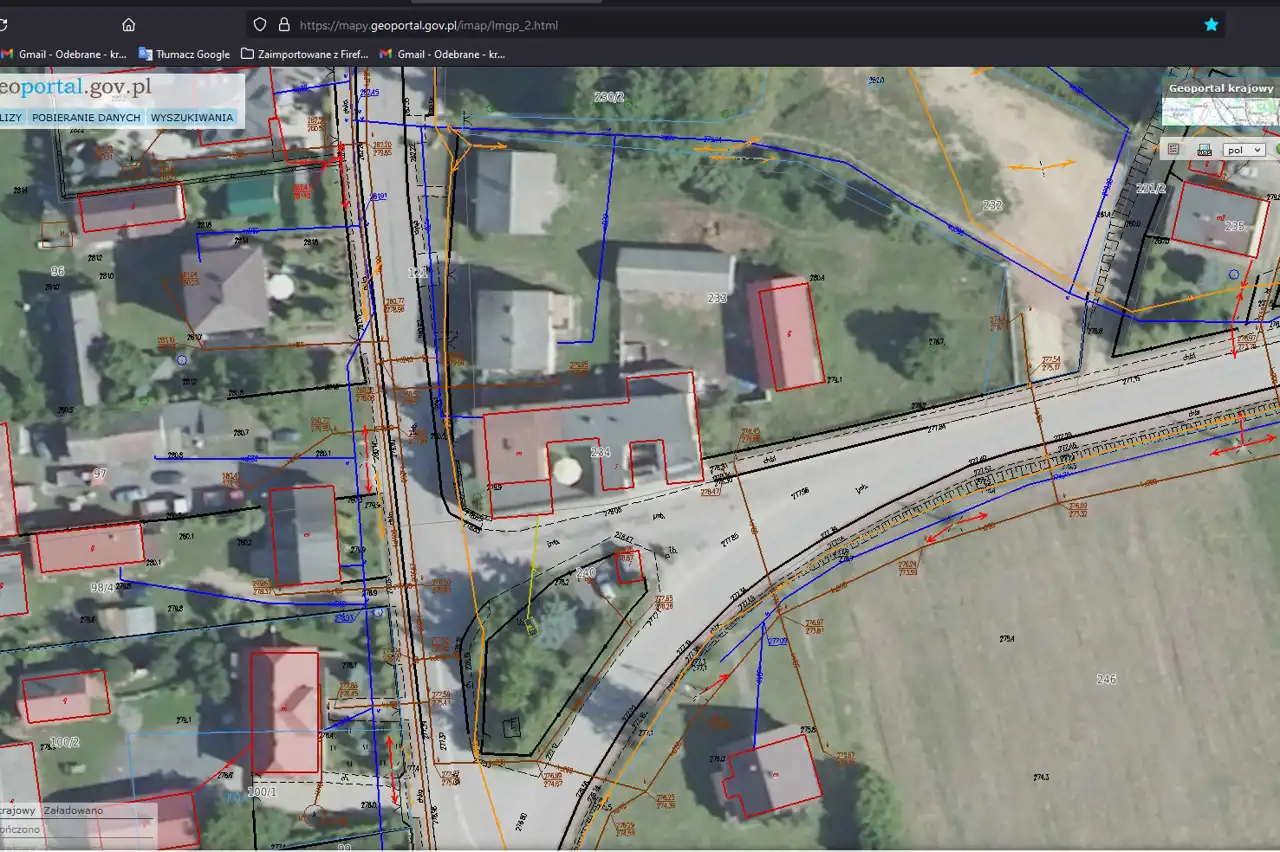Click the browser home button
The width and height of the screenshot is (1280, 852).
[128, 25]
